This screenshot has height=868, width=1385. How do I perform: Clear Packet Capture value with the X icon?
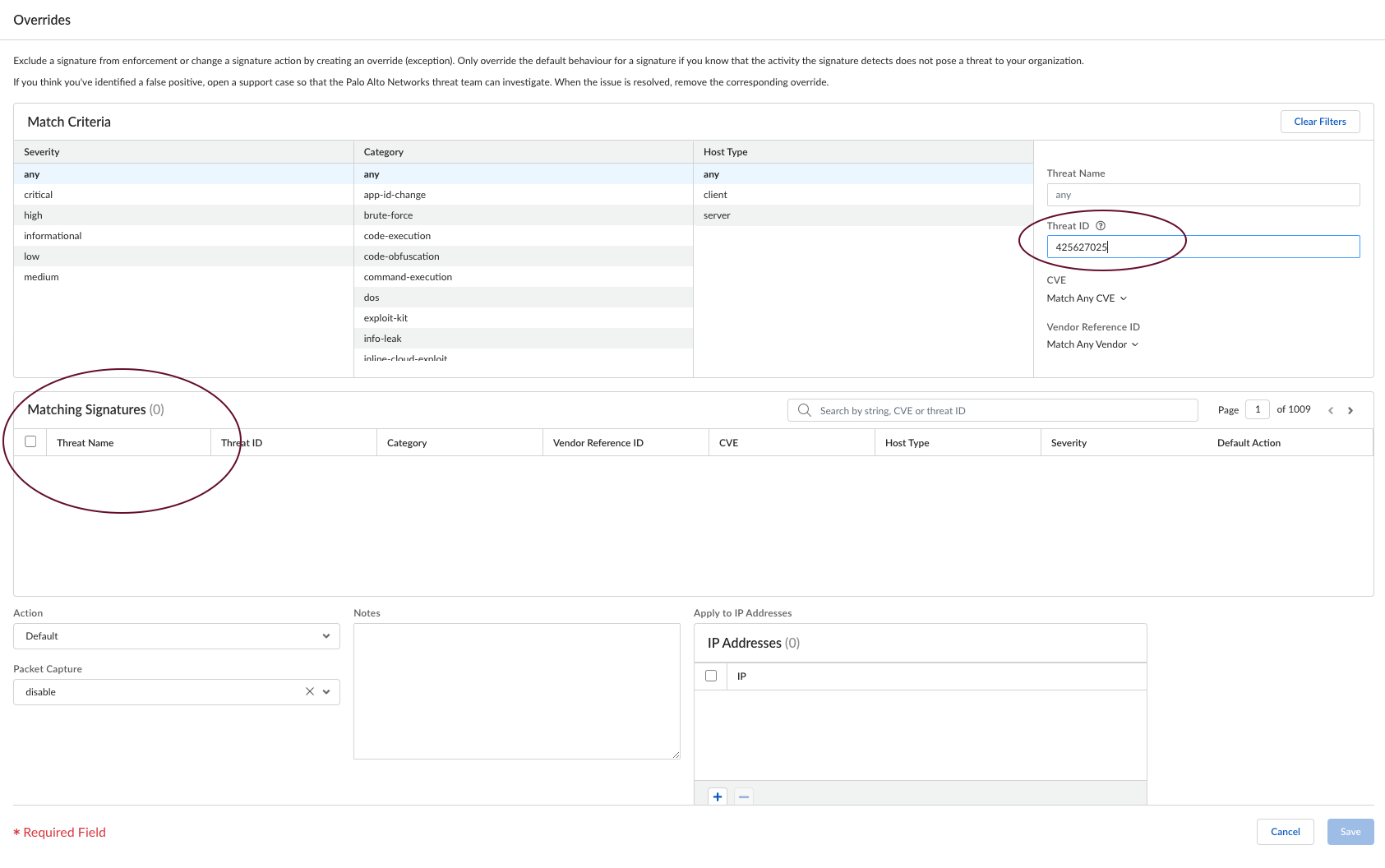pos(310,691)
